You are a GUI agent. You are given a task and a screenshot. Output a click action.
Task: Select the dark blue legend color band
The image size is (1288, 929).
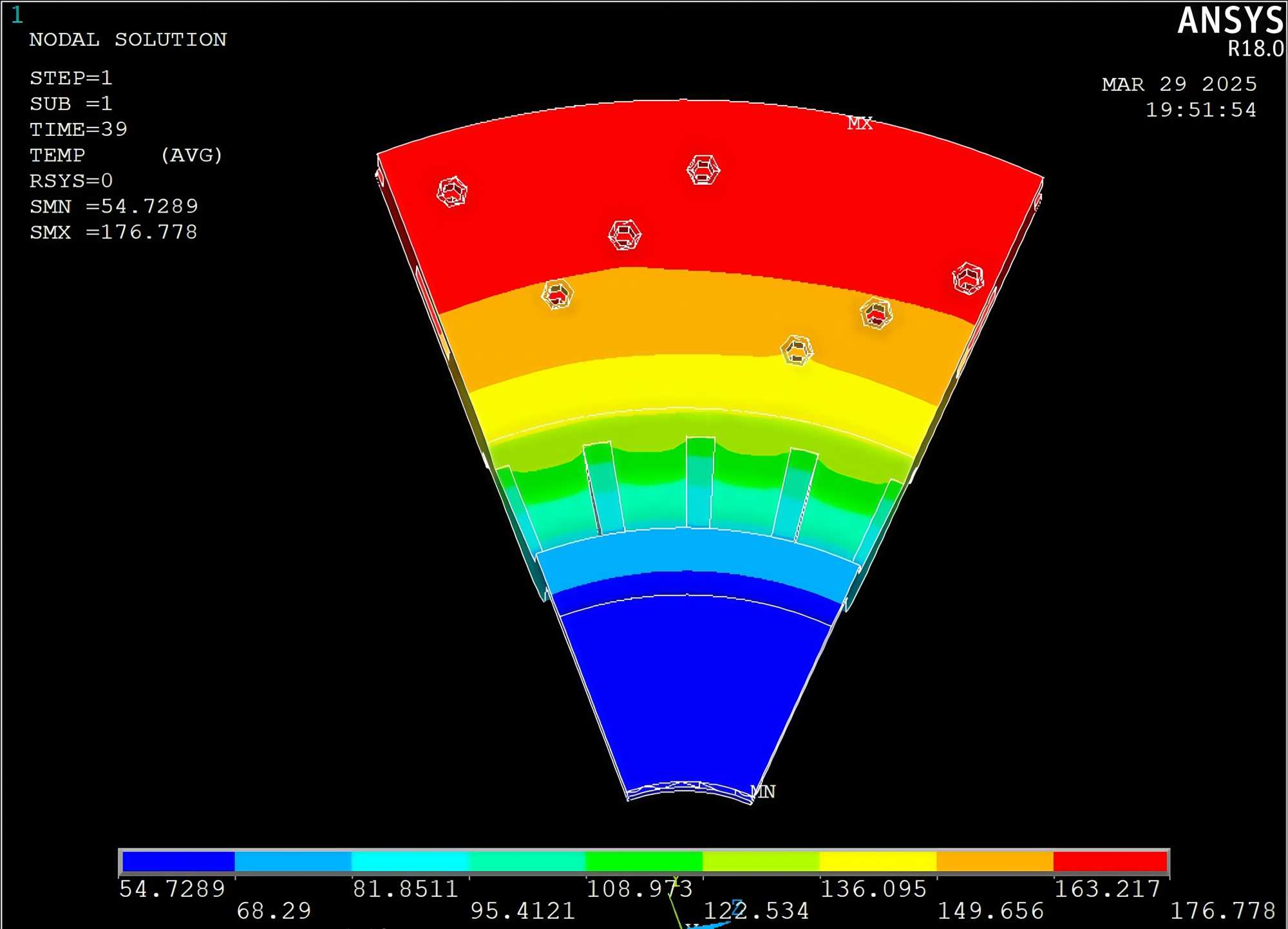tap(178, 861)
